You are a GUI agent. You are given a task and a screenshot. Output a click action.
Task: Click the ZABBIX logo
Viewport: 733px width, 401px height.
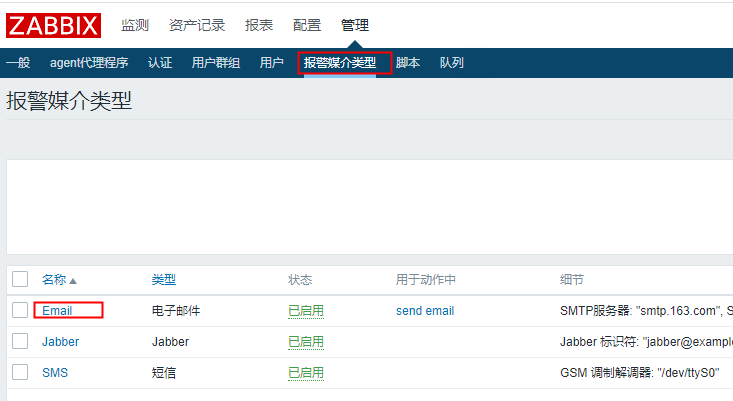53,25
